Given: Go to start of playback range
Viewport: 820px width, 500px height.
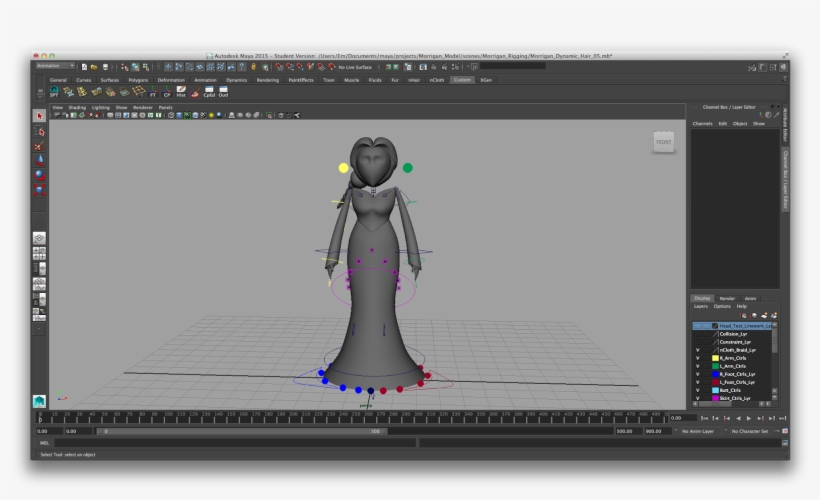Looking at the screenshot, I should pos(704,418).
